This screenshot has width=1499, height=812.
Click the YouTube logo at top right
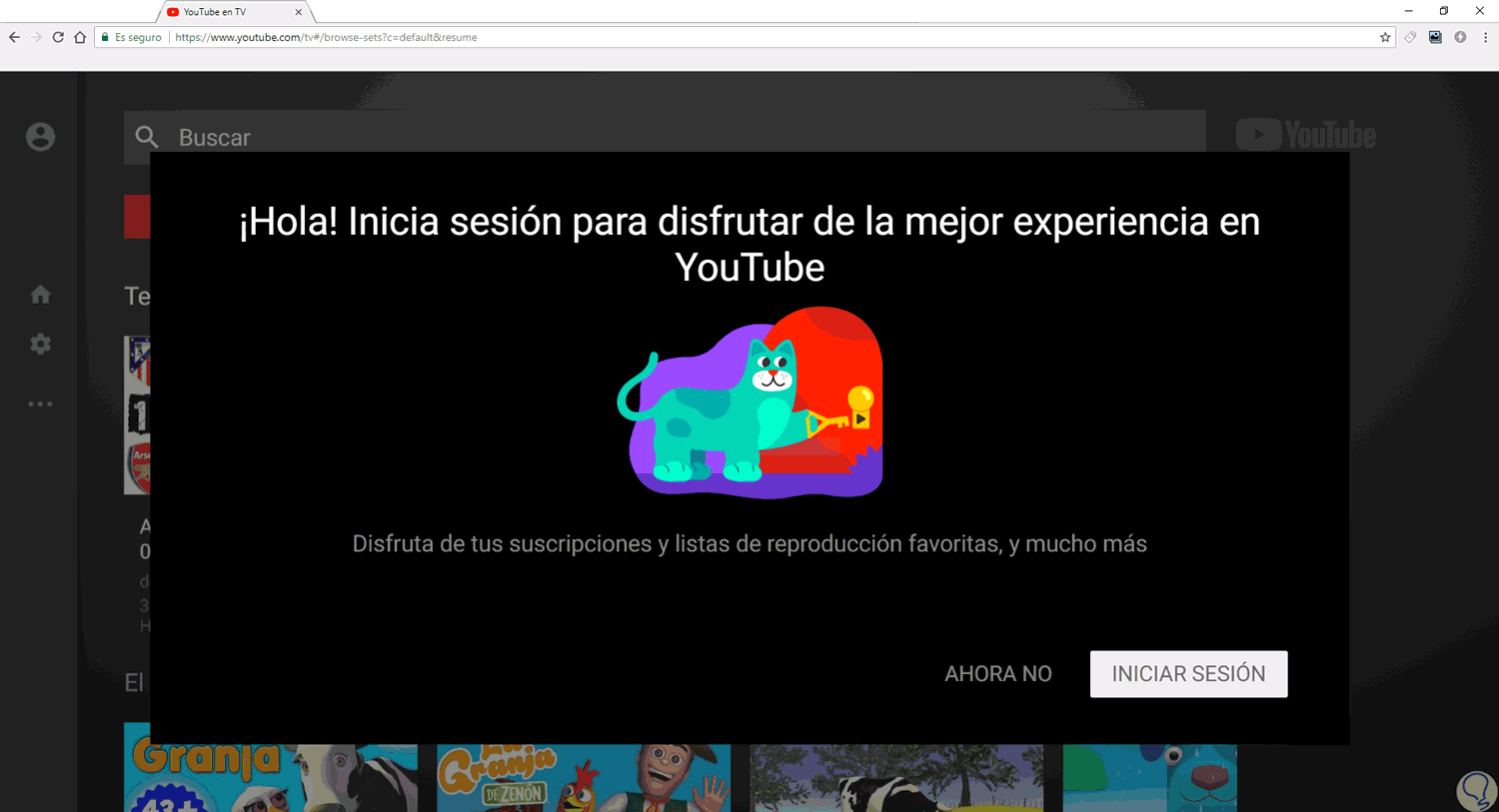click(x=1306, y=135)
